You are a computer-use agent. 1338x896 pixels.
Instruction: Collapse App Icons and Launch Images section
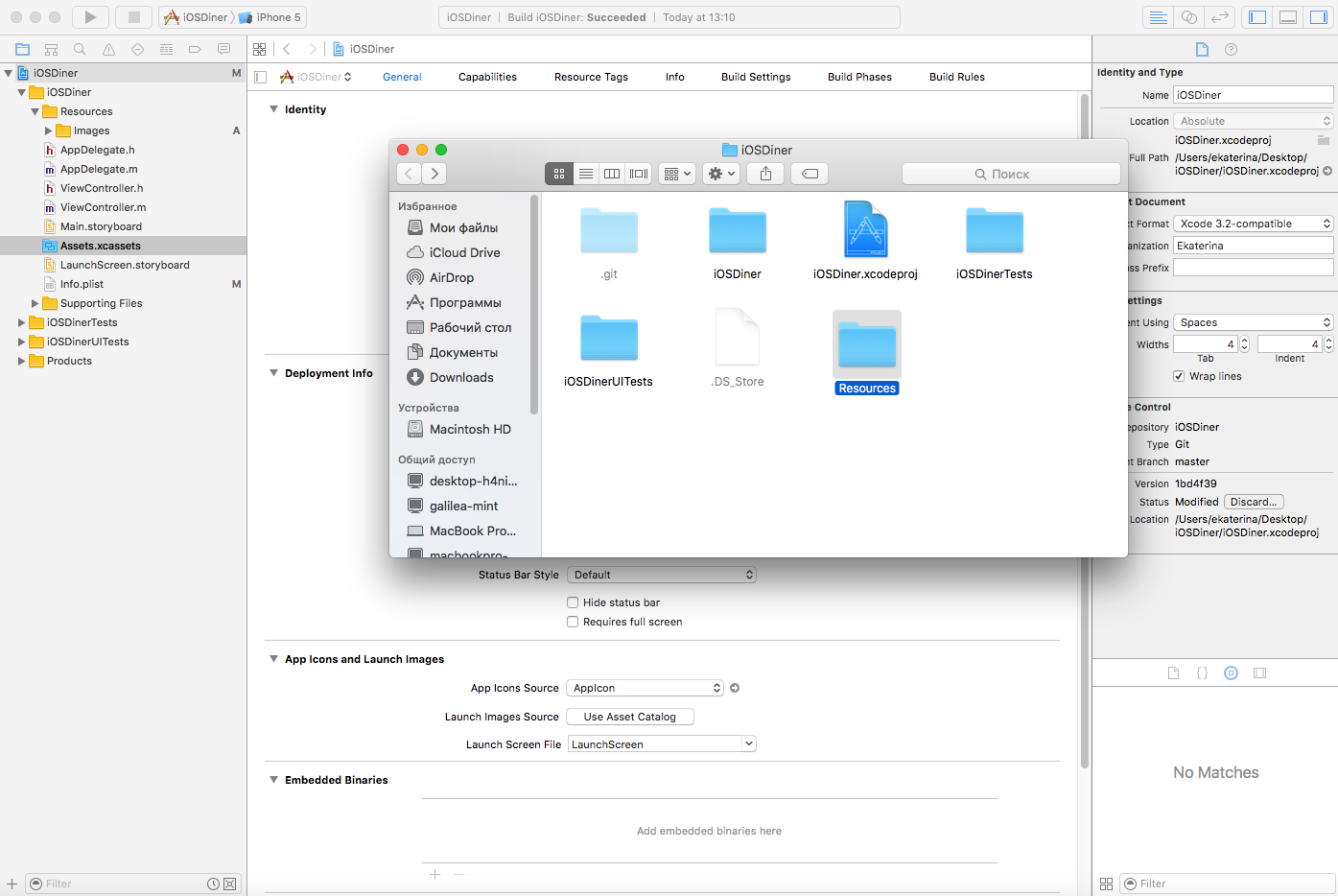click(274, 659)
